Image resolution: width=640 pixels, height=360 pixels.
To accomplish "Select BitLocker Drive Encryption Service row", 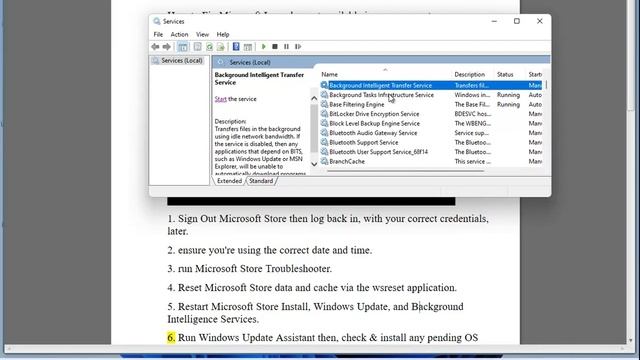I will (431, 114).
